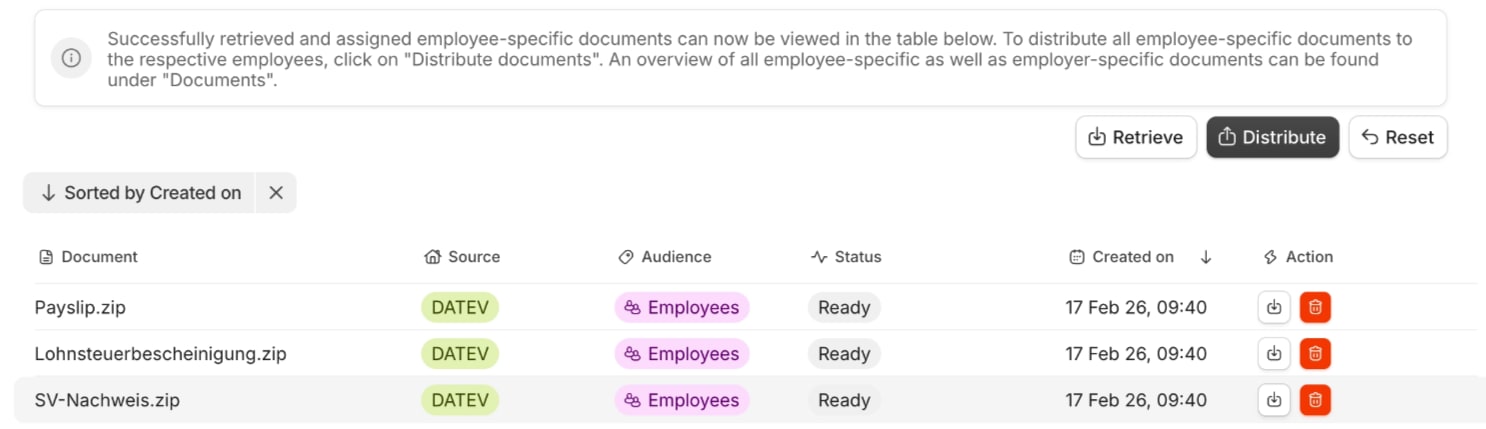Click the DATEV badge in Lohnsteuerbescheinigung.zip row
Image resolution: width=1486 pixels, height=429 pixels.
pos(460,353)
